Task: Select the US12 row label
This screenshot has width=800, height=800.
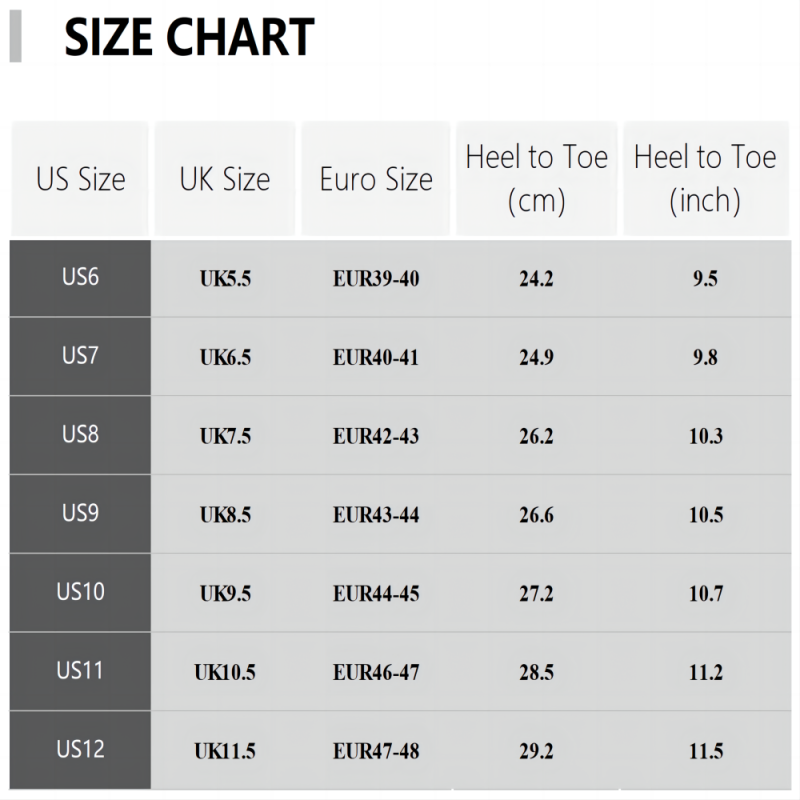Action: (81, 749)
